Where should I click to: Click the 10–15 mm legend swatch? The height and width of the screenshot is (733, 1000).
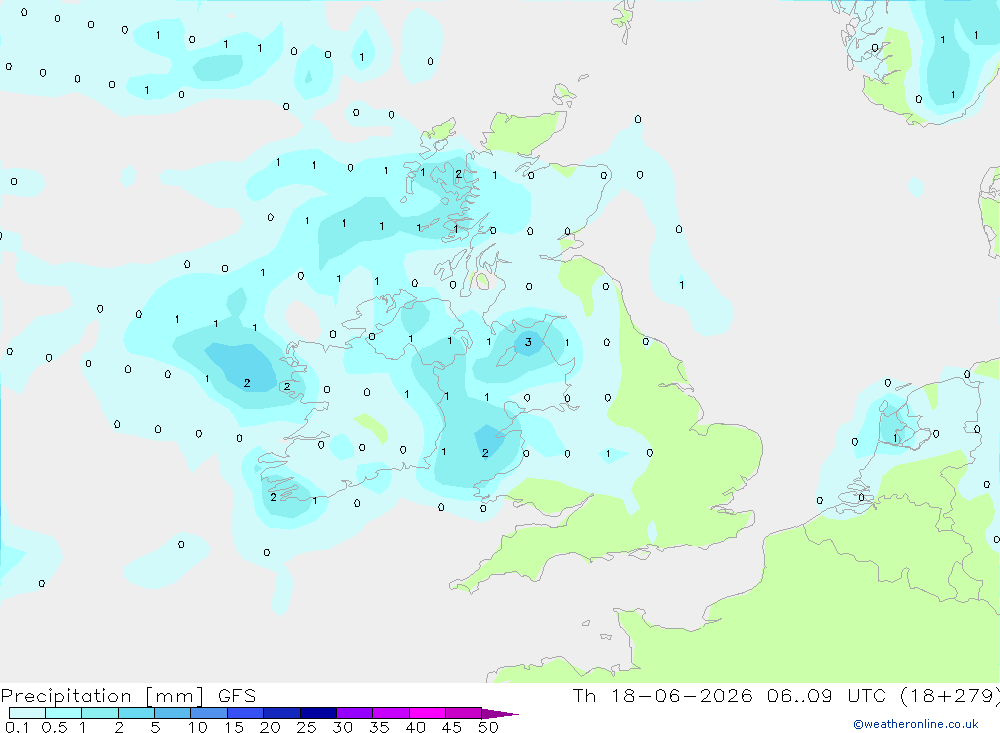pos(209,713)
